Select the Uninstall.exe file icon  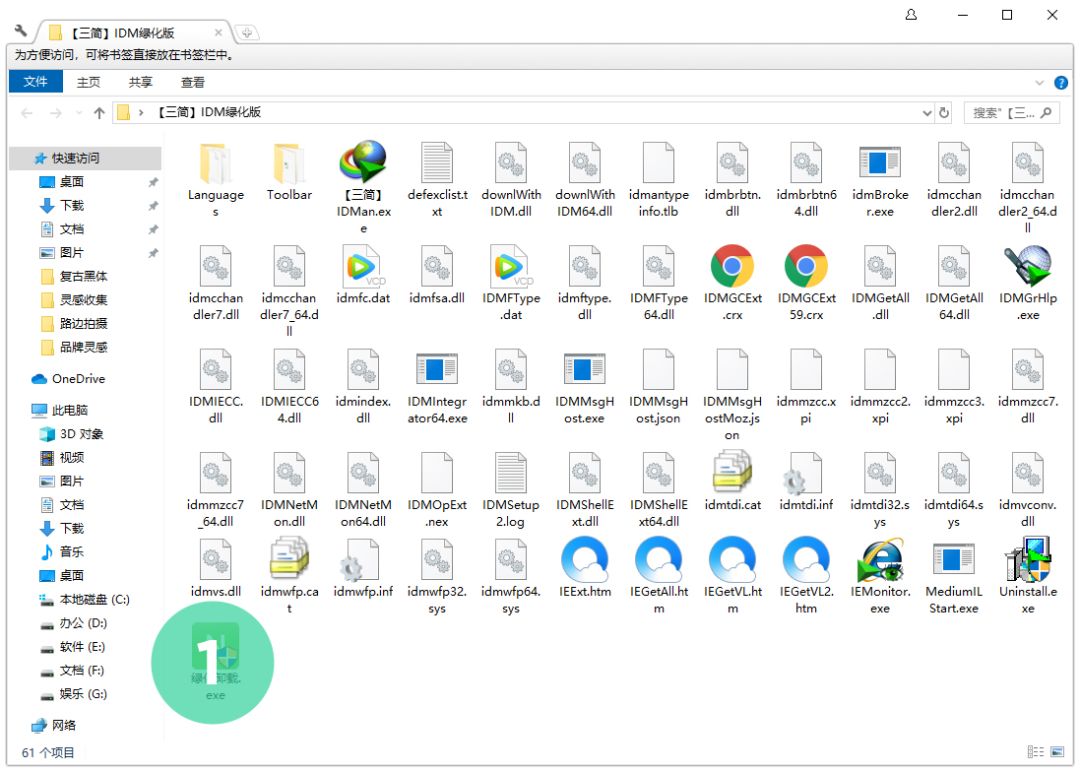coord(1027,561)
